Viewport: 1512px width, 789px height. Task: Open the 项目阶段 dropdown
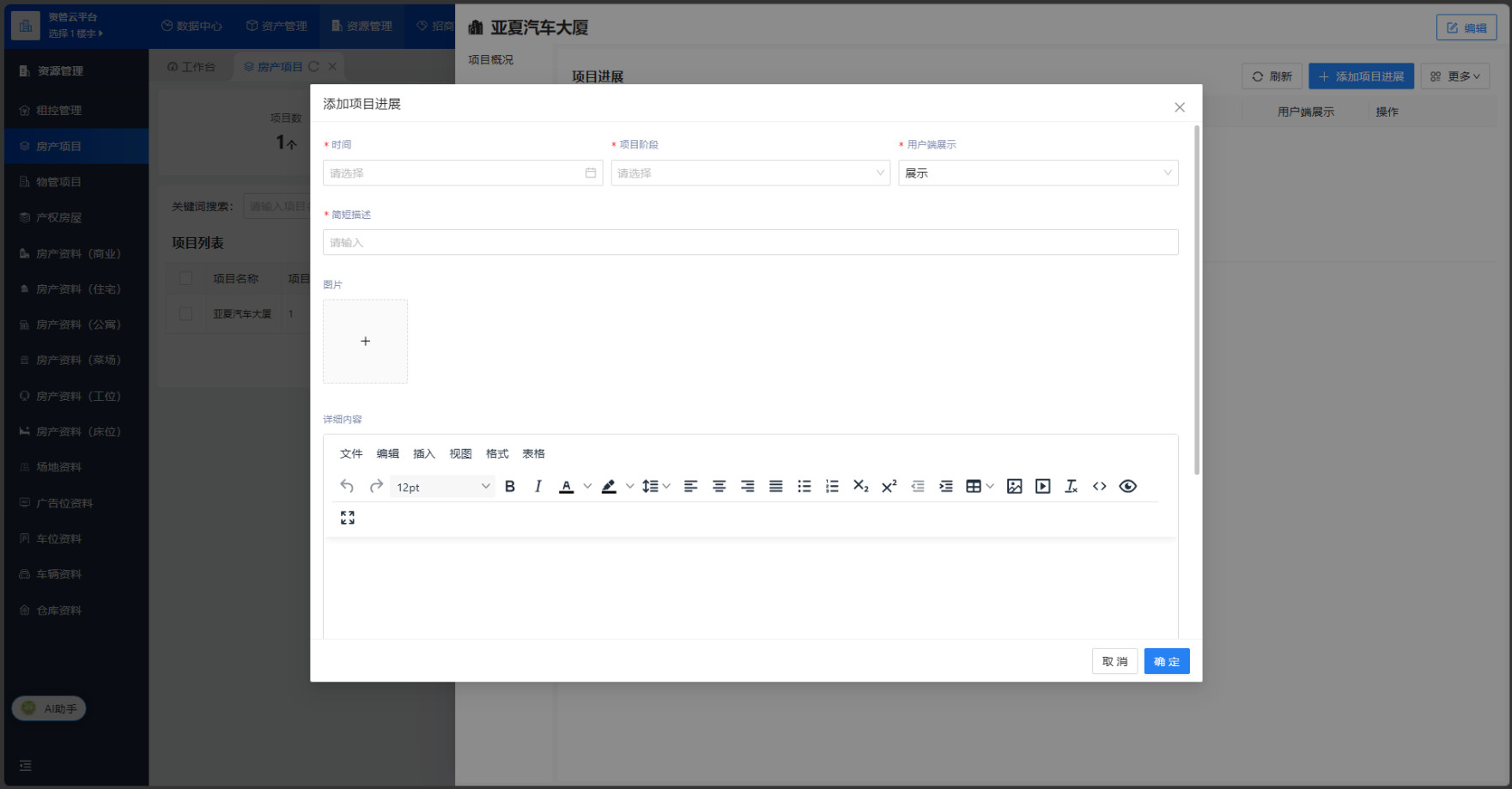(750, 173)
